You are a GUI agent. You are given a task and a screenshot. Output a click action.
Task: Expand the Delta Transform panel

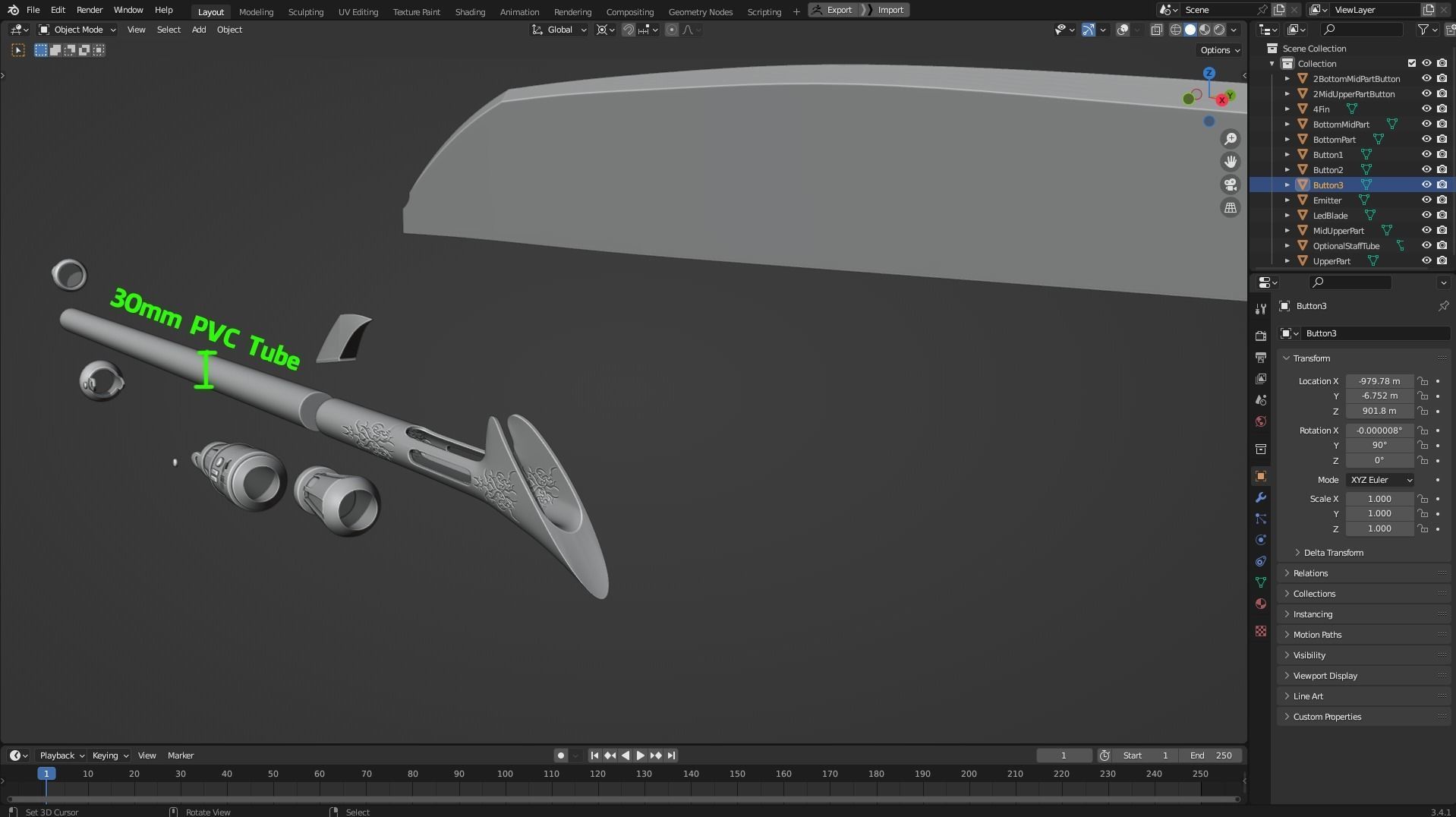tap(1333, 553)
